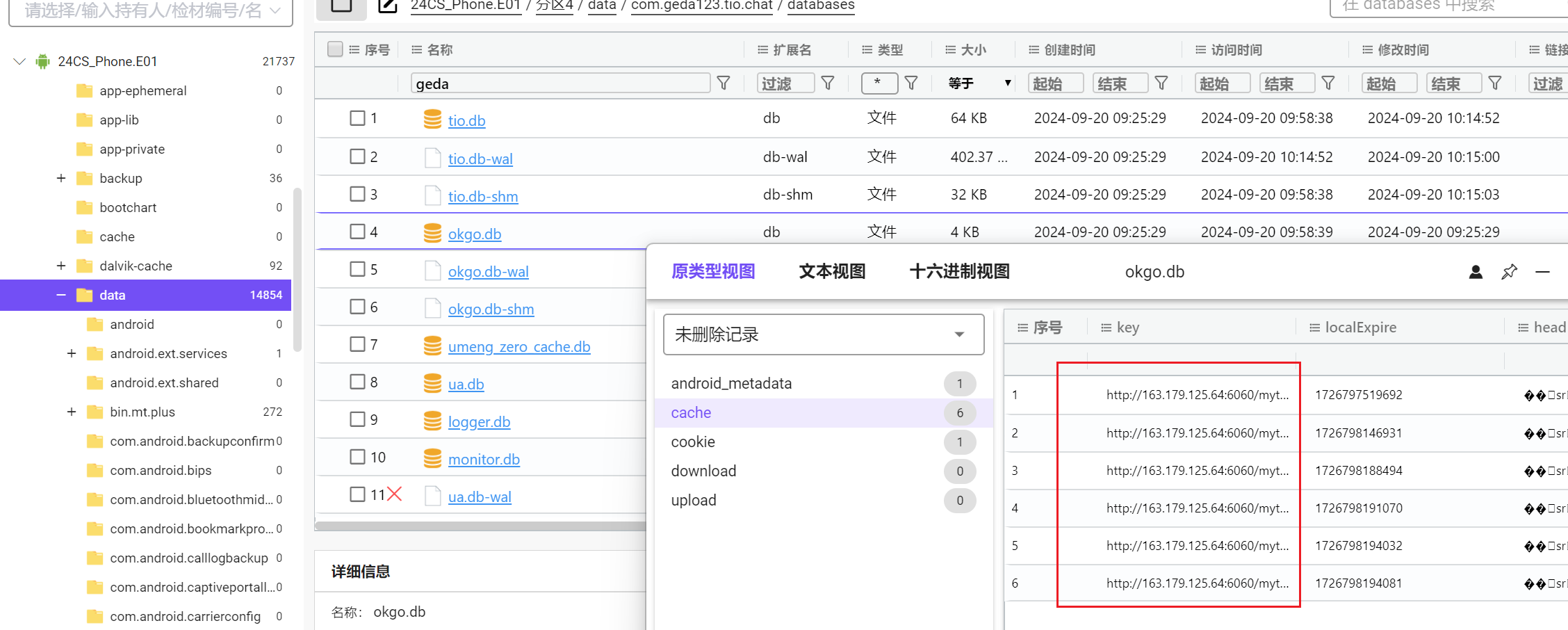Open the holder/evidence selector dropdown
Screen dimensions: 1568x630
(151, 11)
